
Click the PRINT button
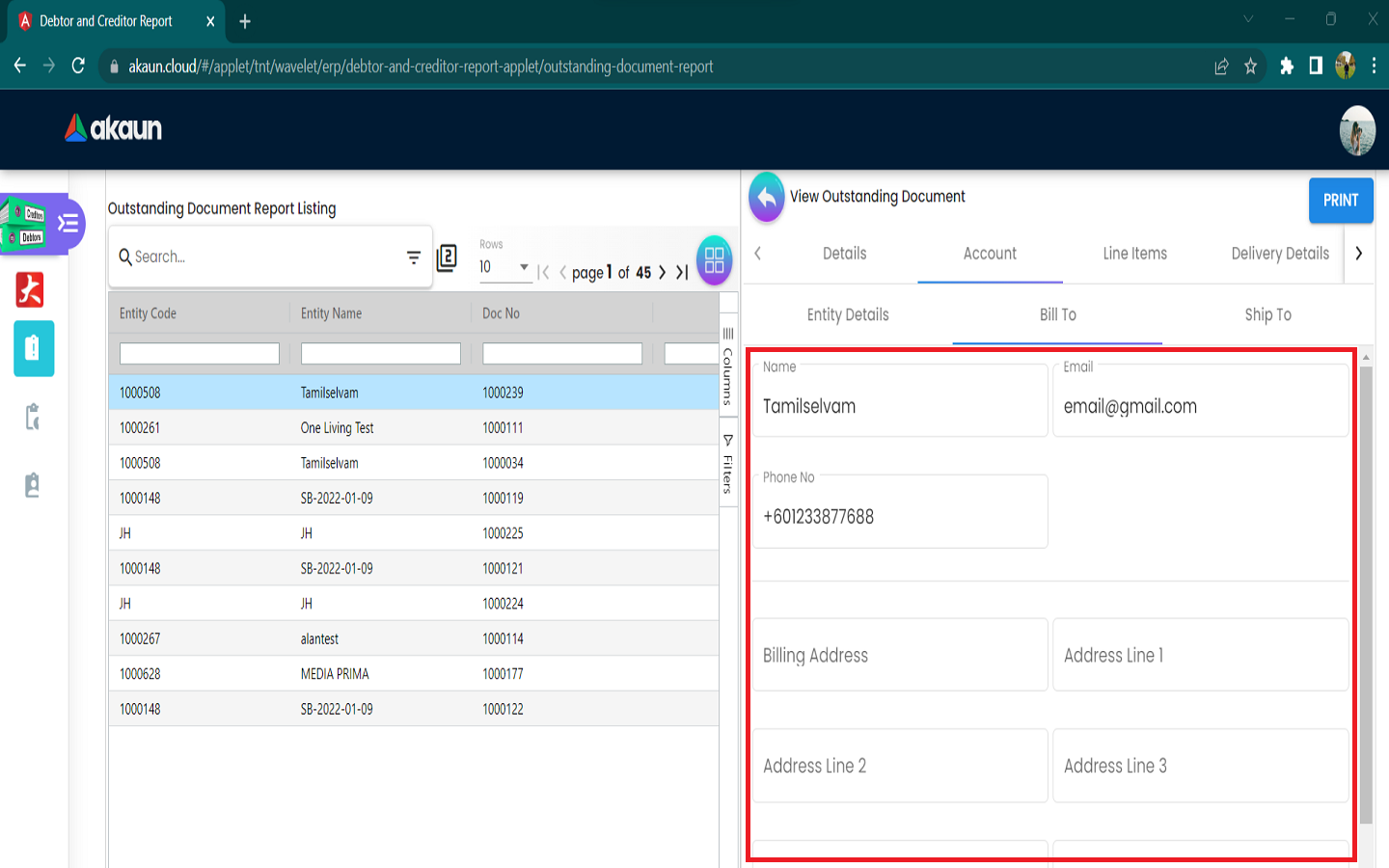coord(1340,201)
